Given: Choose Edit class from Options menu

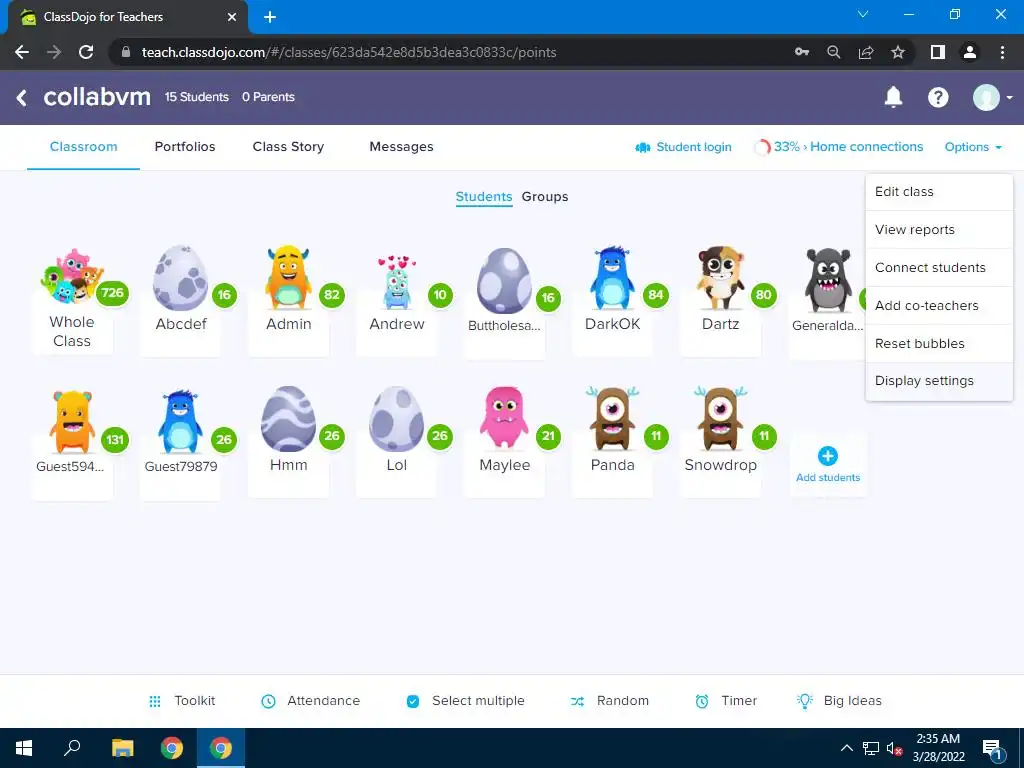Looking at the screenshot, I should (938, 192).
